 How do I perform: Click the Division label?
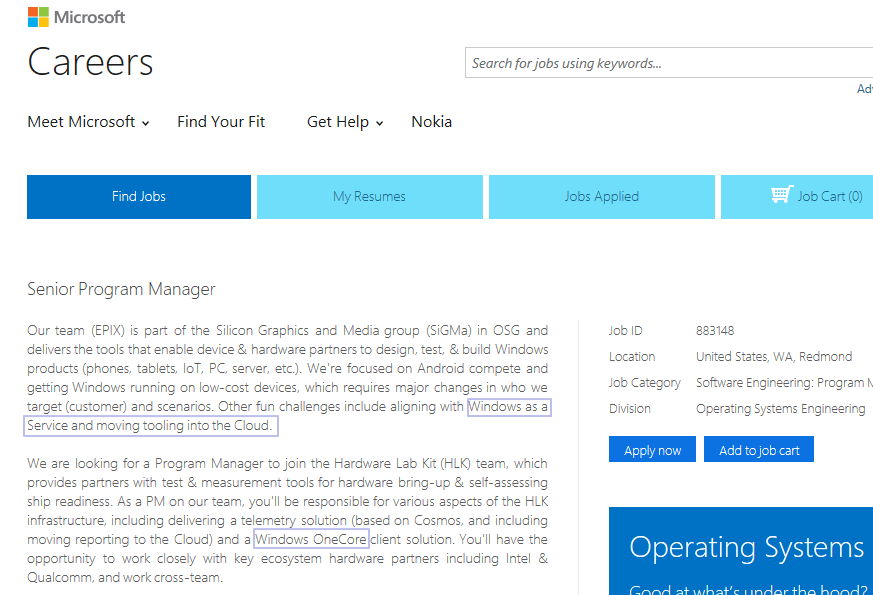click(630, 409)
